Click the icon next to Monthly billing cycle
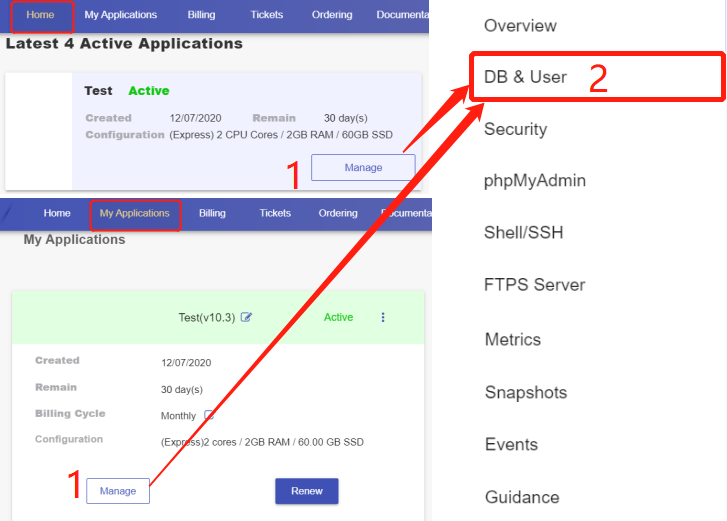This screenshot has width=727, height=521. pyautogui.click(x=209, y=415)
